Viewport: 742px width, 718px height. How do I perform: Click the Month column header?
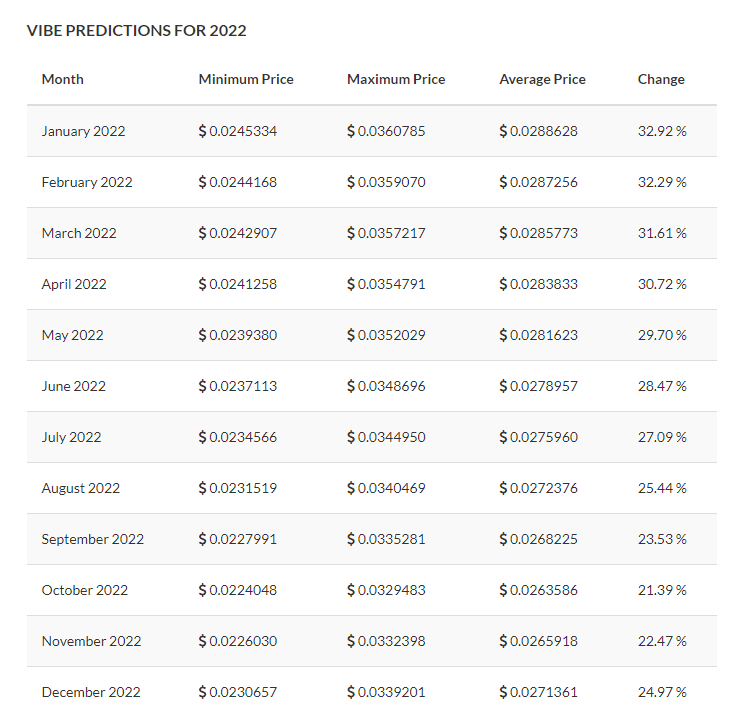pyautogui.click(x=63, y=79)
